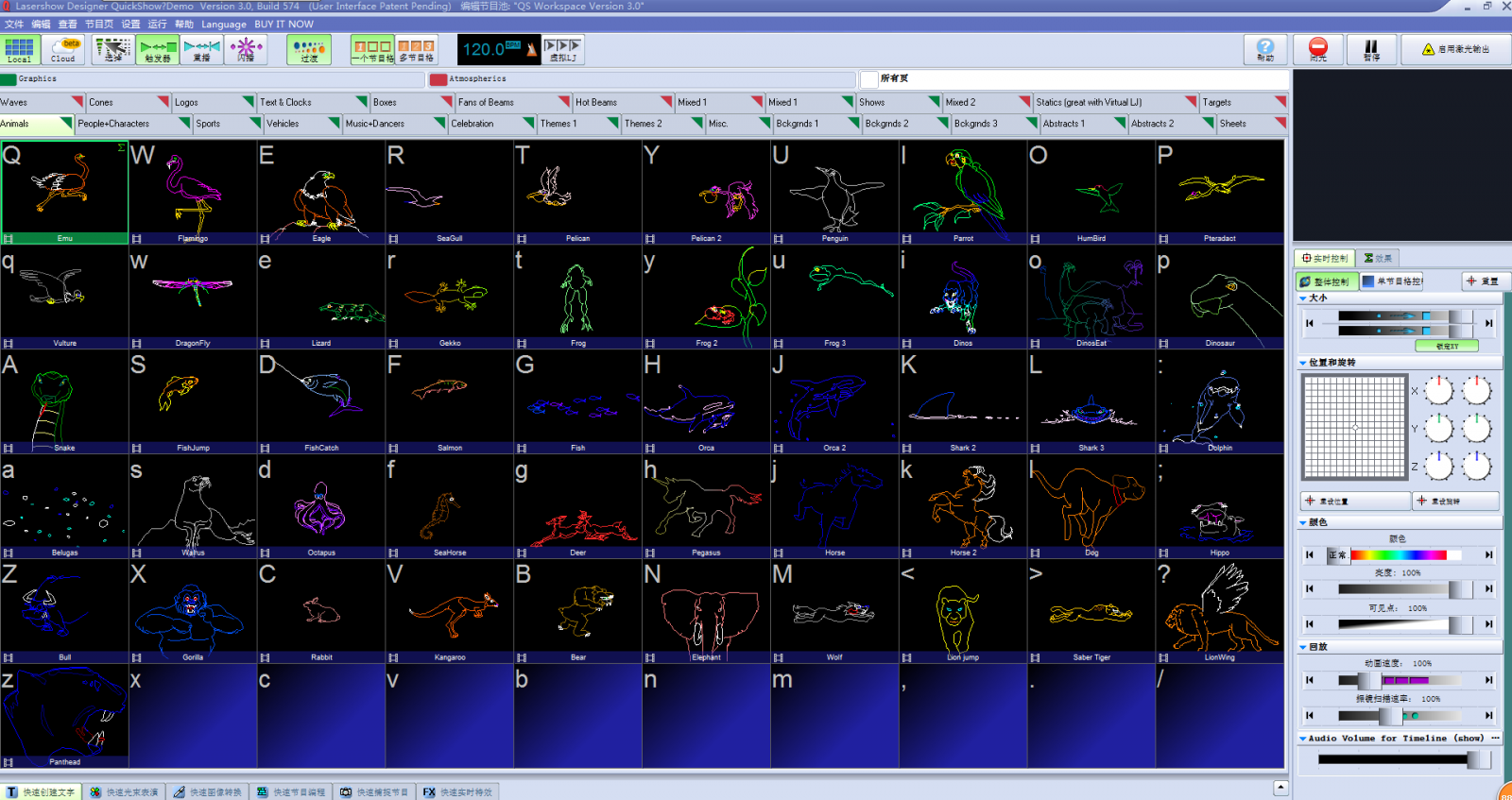The width and height of the screenshot is (1512, 800).
Task: Click the Local workspace grid icon
Action: point(19,50)
